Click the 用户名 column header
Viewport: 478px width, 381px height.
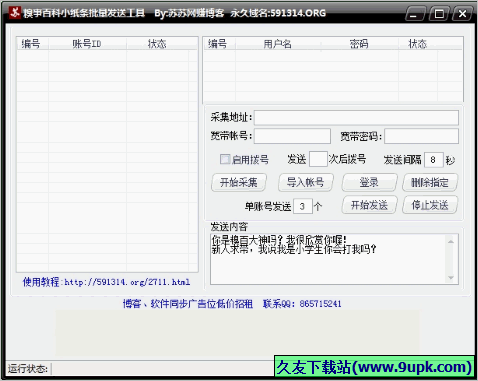point(278,44)
